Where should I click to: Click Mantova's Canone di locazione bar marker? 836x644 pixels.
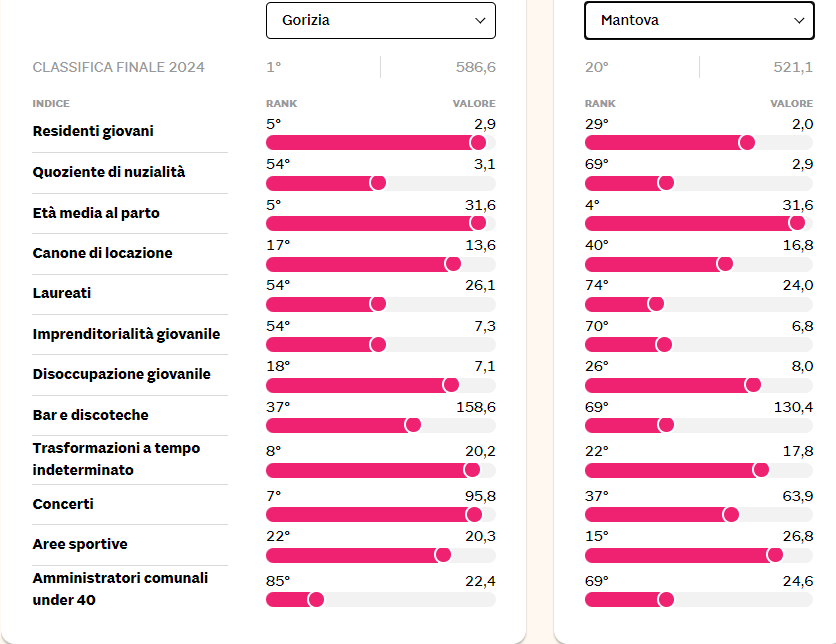coord(725,264)
